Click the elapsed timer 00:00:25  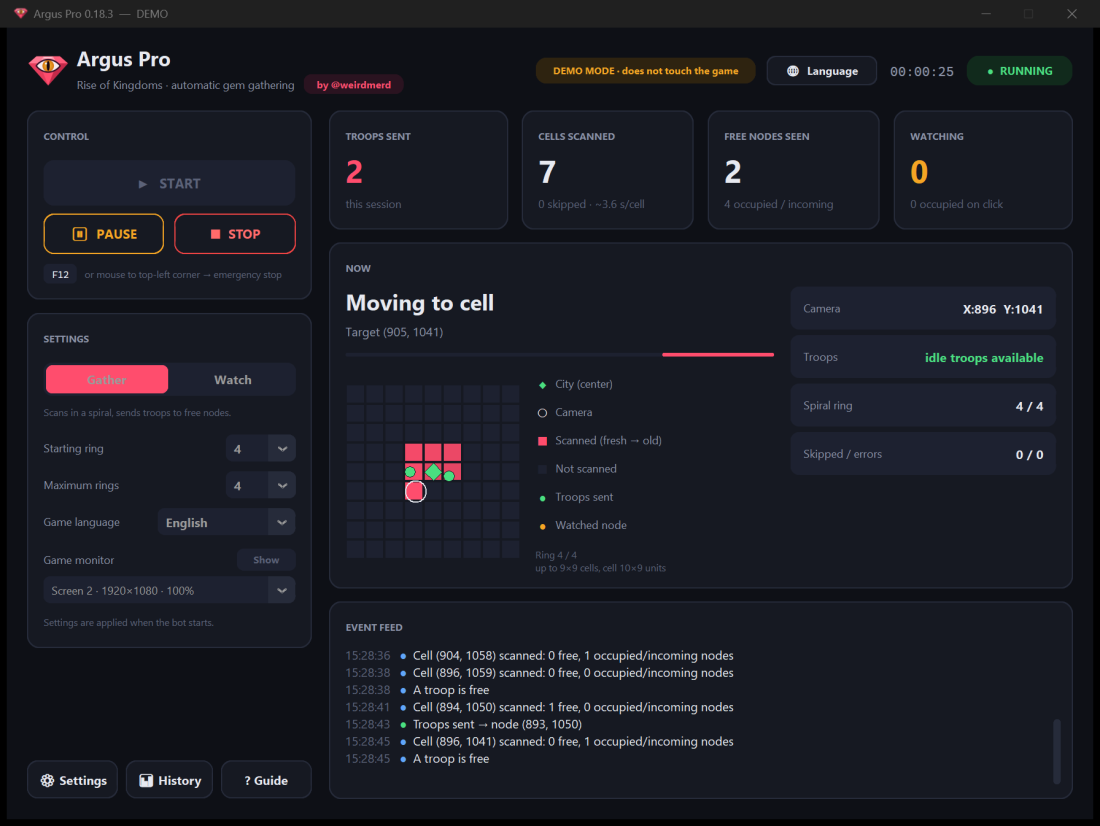pos(922,72)
